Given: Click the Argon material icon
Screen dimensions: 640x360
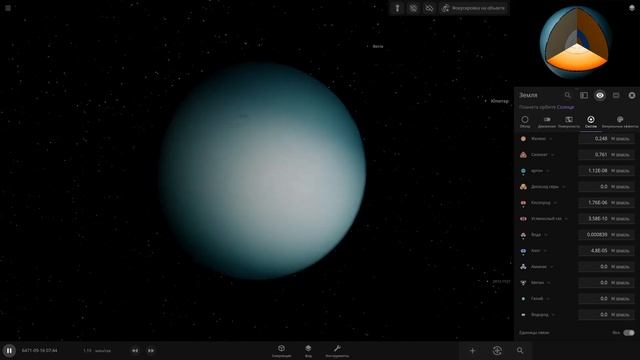Looking at the screenshot, I should tap(523, 171).
